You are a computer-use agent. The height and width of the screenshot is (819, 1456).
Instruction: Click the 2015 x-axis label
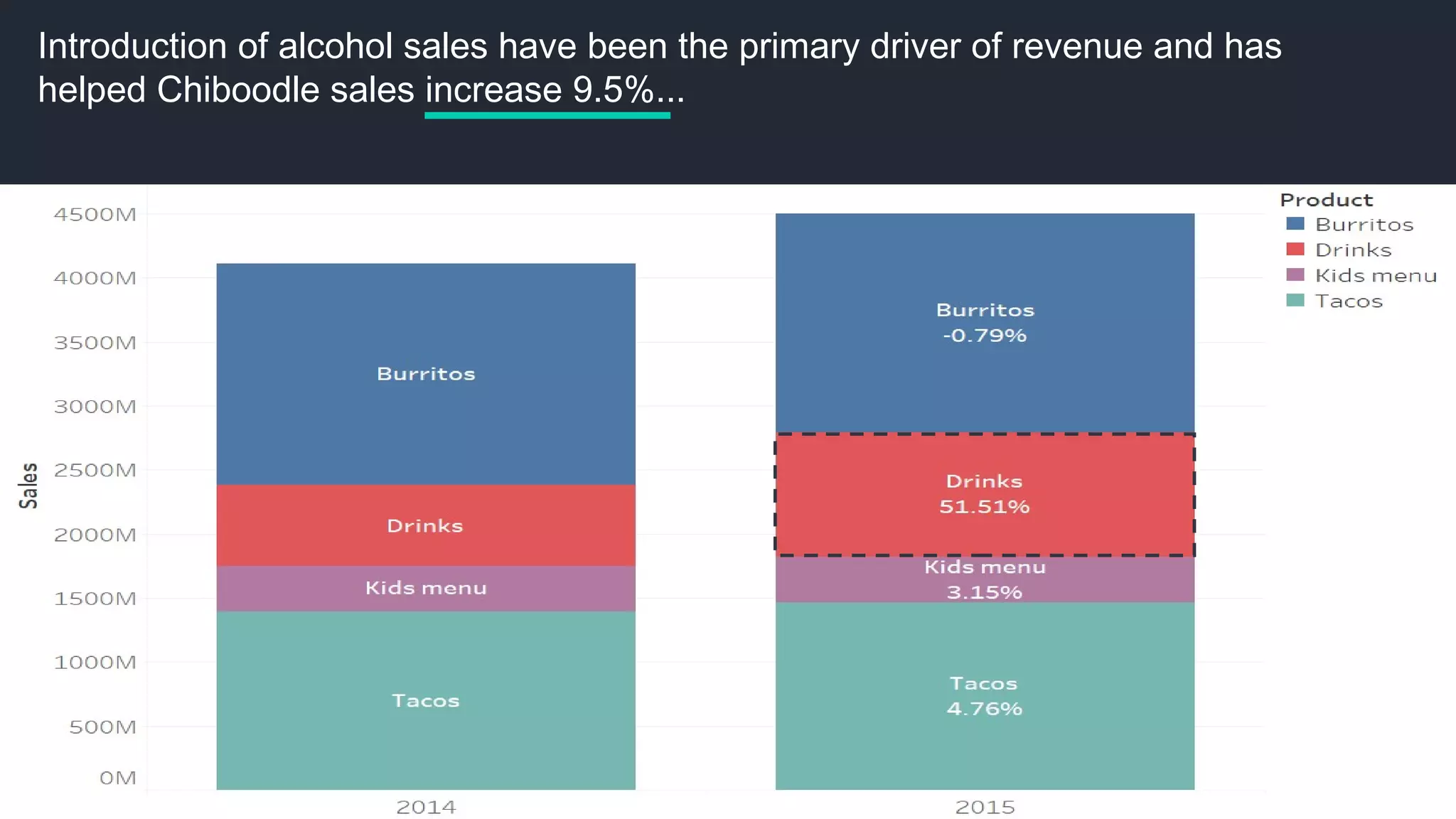pos(984,807)
